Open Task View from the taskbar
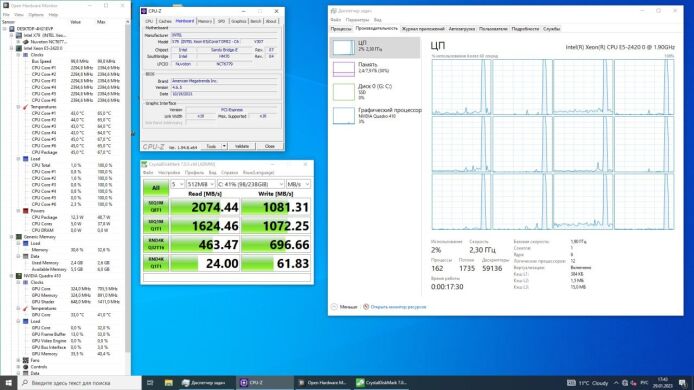 click(x=150, y=382)
